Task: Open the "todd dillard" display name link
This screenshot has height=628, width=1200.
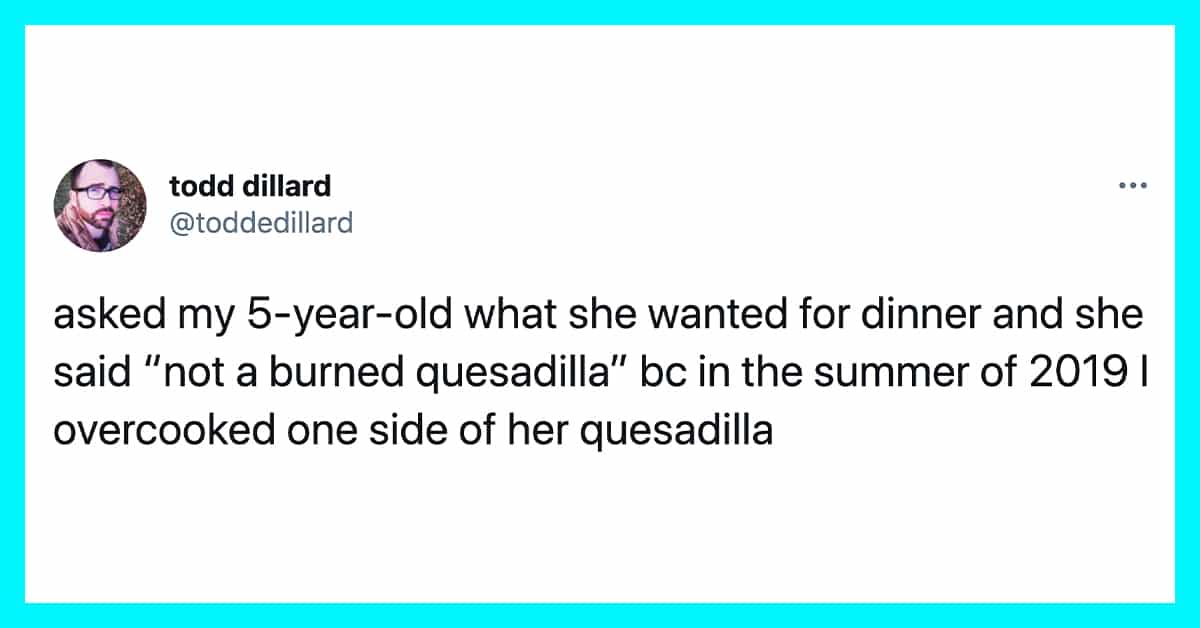Action: click(250, 186)
